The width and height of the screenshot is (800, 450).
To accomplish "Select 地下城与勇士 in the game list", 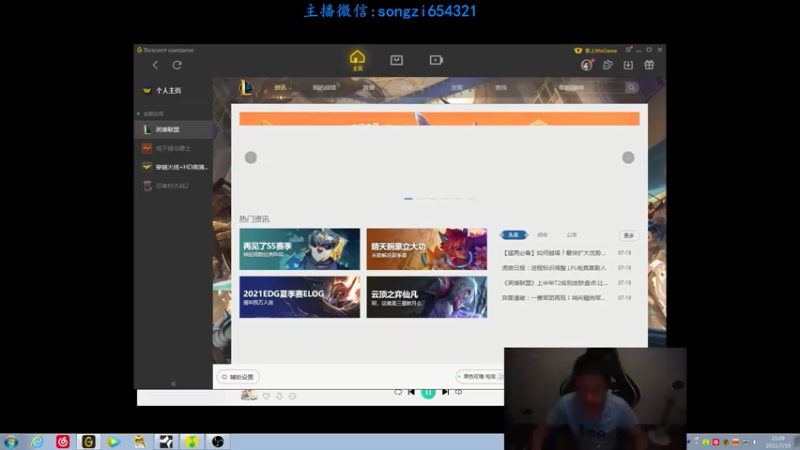I will (173, 148).
